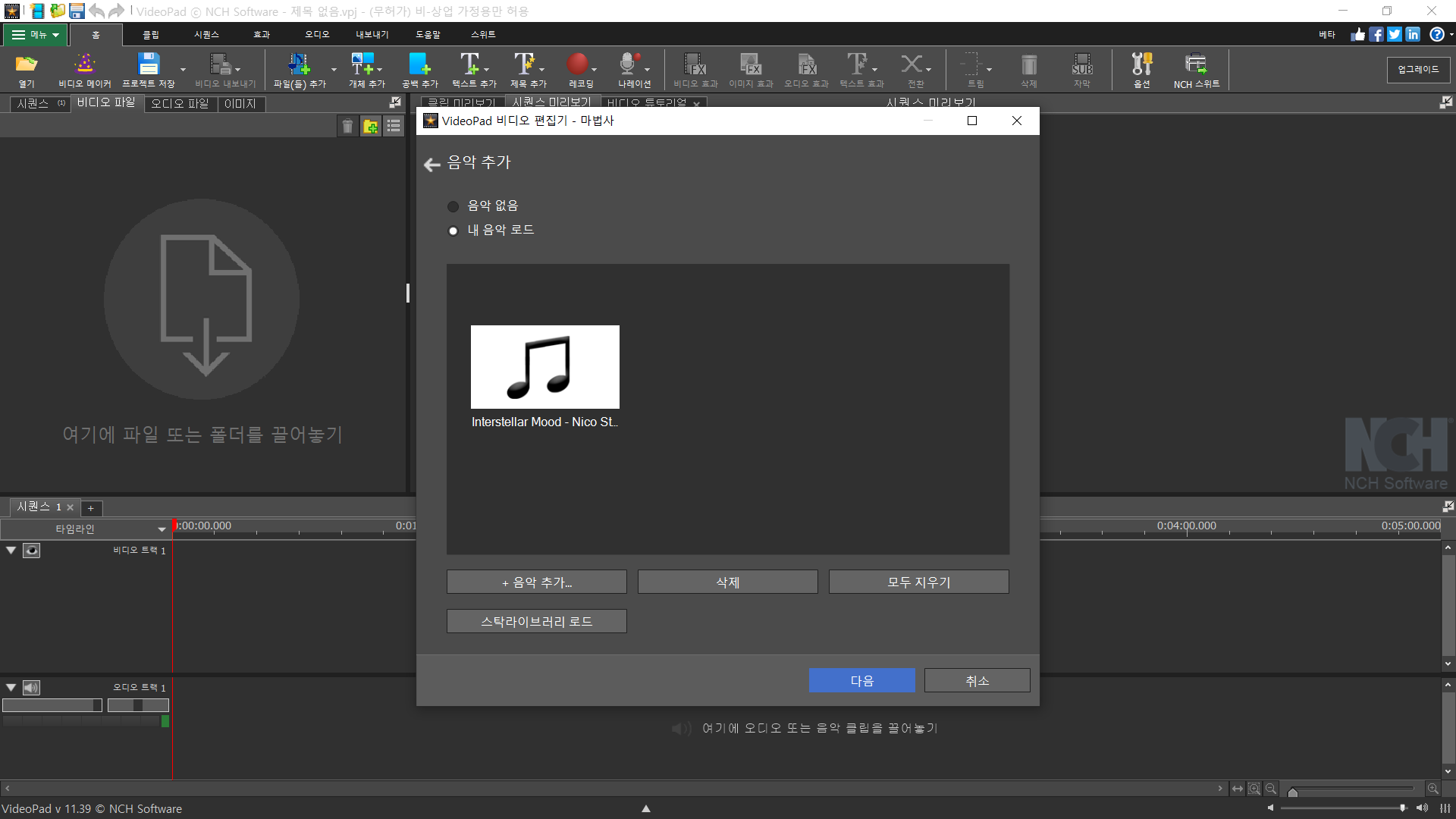
Task: Select the '내 음악 로드' radio option
Action: pos(453,231)
